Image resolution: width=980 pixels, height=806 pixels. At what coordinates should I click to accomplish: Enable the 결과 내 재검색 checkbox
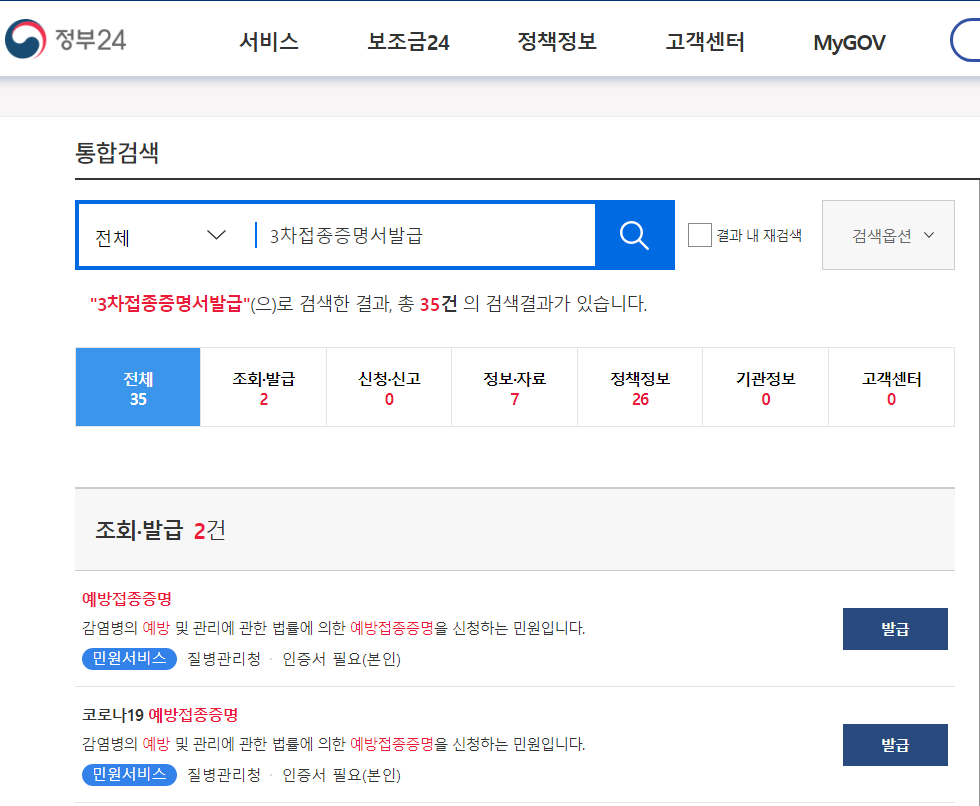point(699,235)
